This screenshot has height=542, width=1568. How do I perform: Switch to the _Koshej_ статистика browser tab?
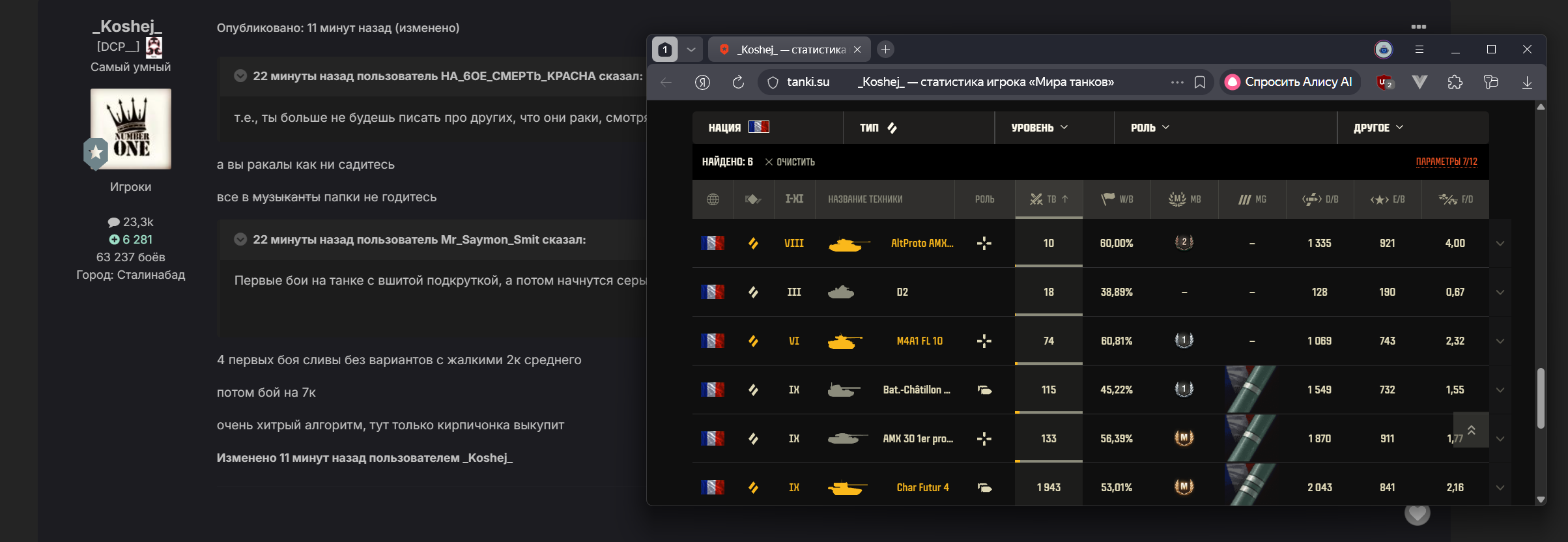click(x=790, y=50)
